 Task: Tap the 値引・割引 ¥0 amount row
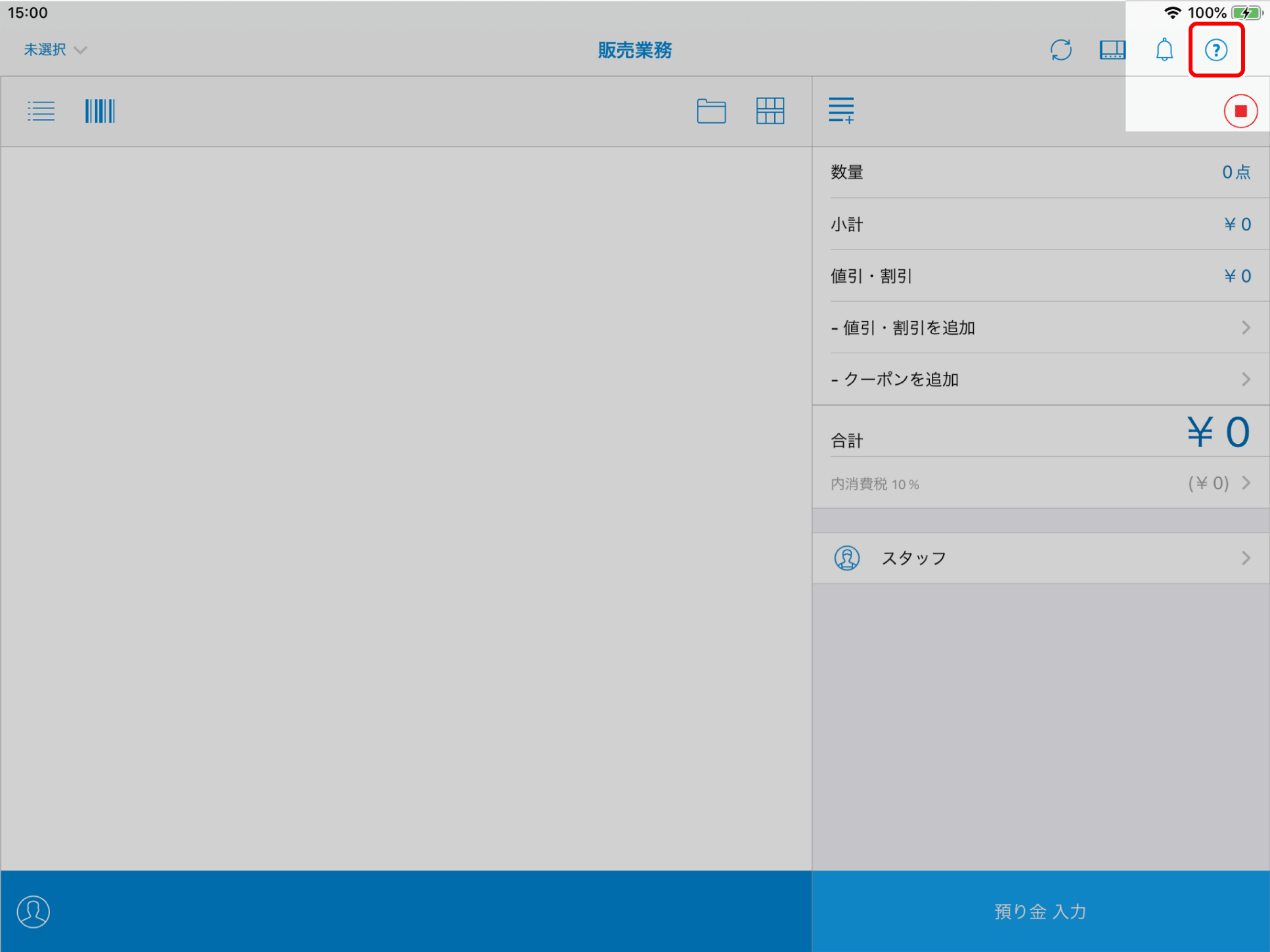click(1041, 276)
